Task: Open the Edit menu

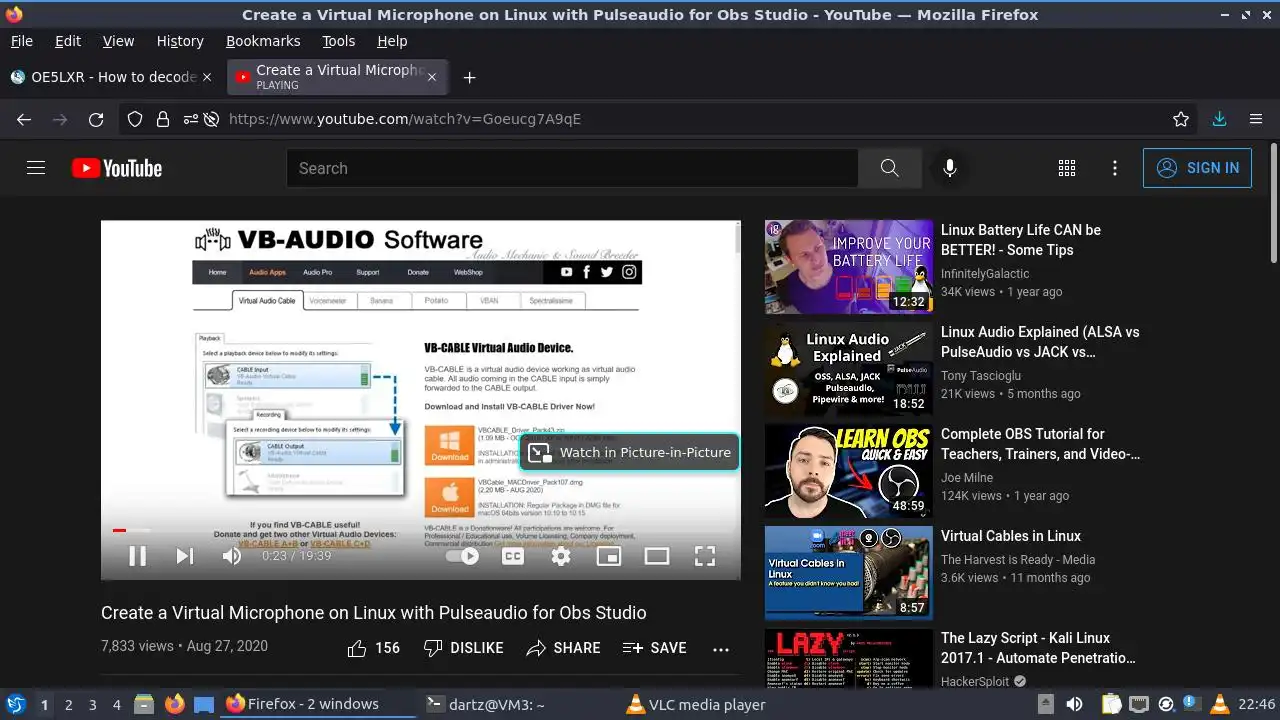Action: [x=68, y=41]
